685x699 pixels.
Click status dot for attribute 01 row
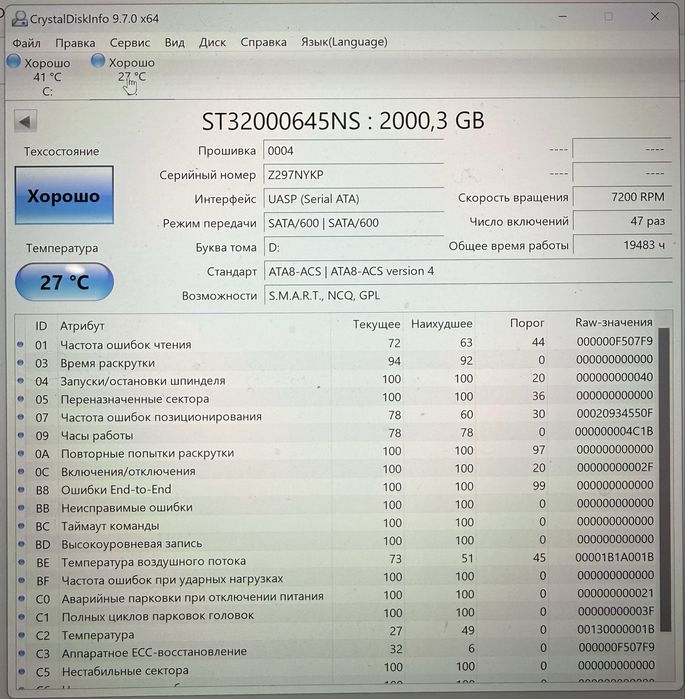pyautogui.click(x=20, y=344)
